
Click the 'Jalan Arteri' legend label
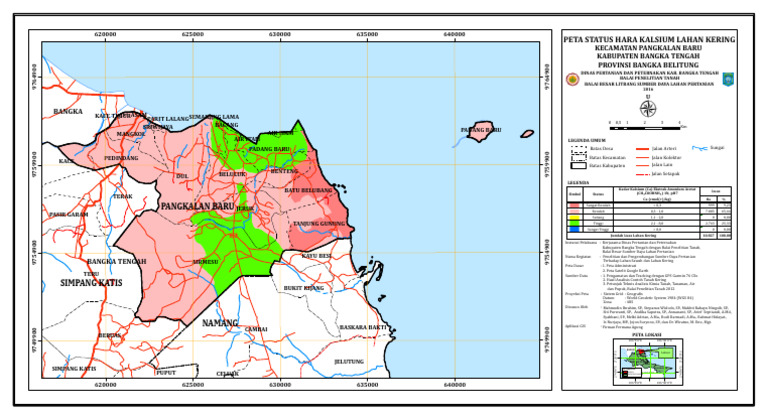click(x=664, y=148)
